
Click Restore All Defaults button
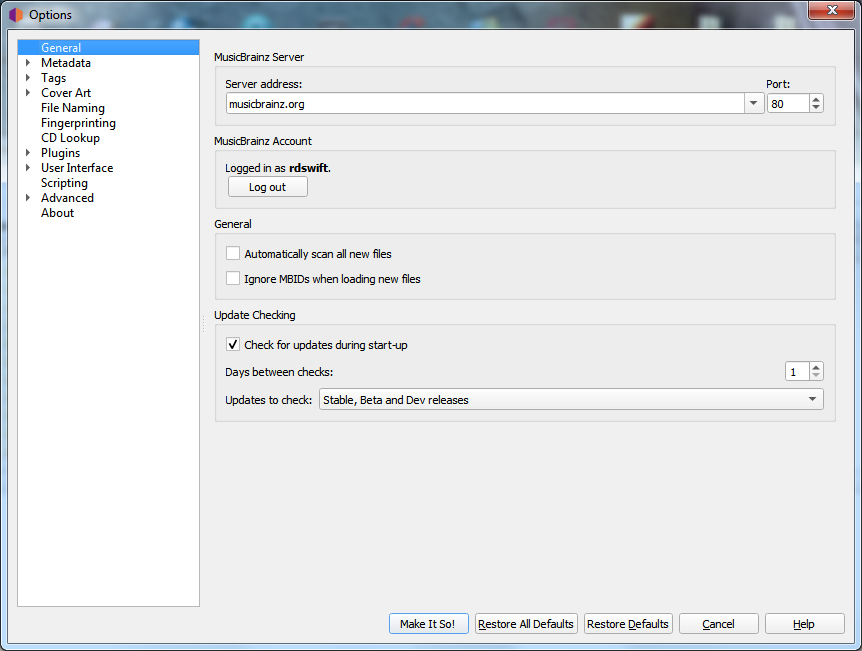pyautogui.click(x=526, y=624)
